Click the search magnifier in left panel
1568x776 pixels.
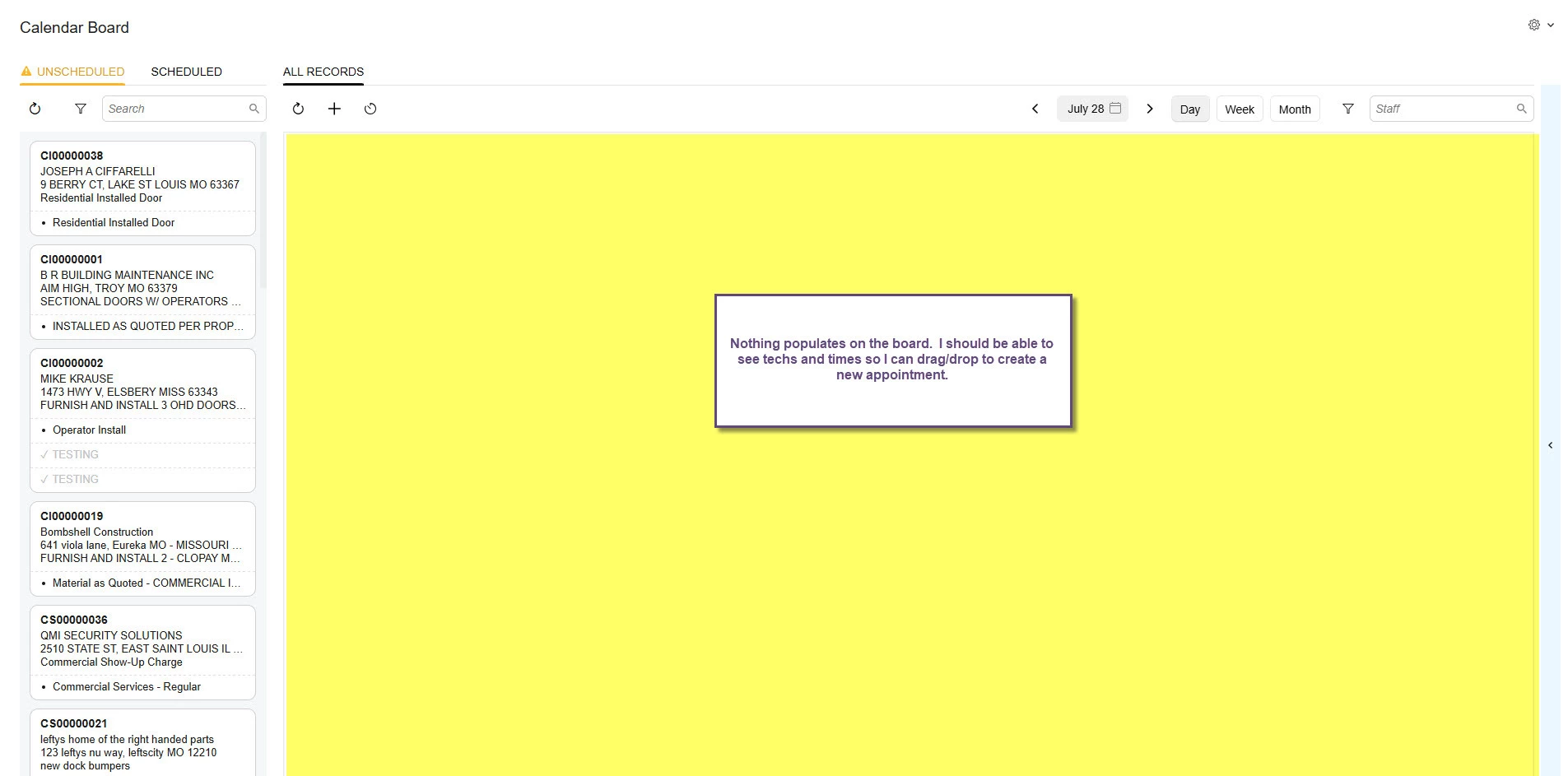(x=254, y=109)
